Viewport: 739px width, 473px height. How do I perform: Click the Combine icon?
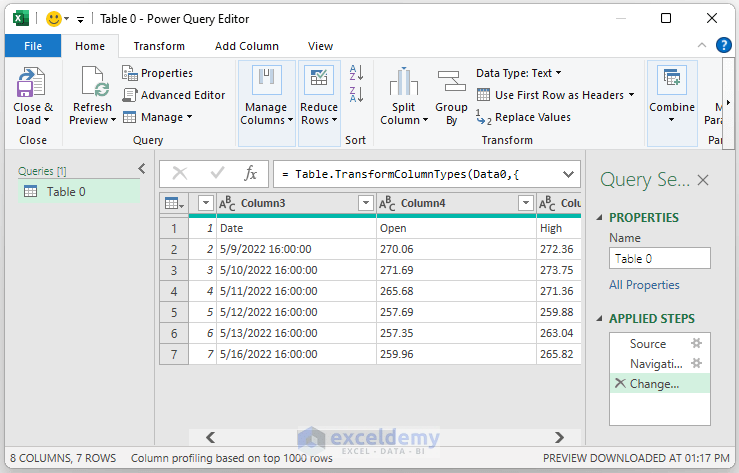tap(672, 80)
